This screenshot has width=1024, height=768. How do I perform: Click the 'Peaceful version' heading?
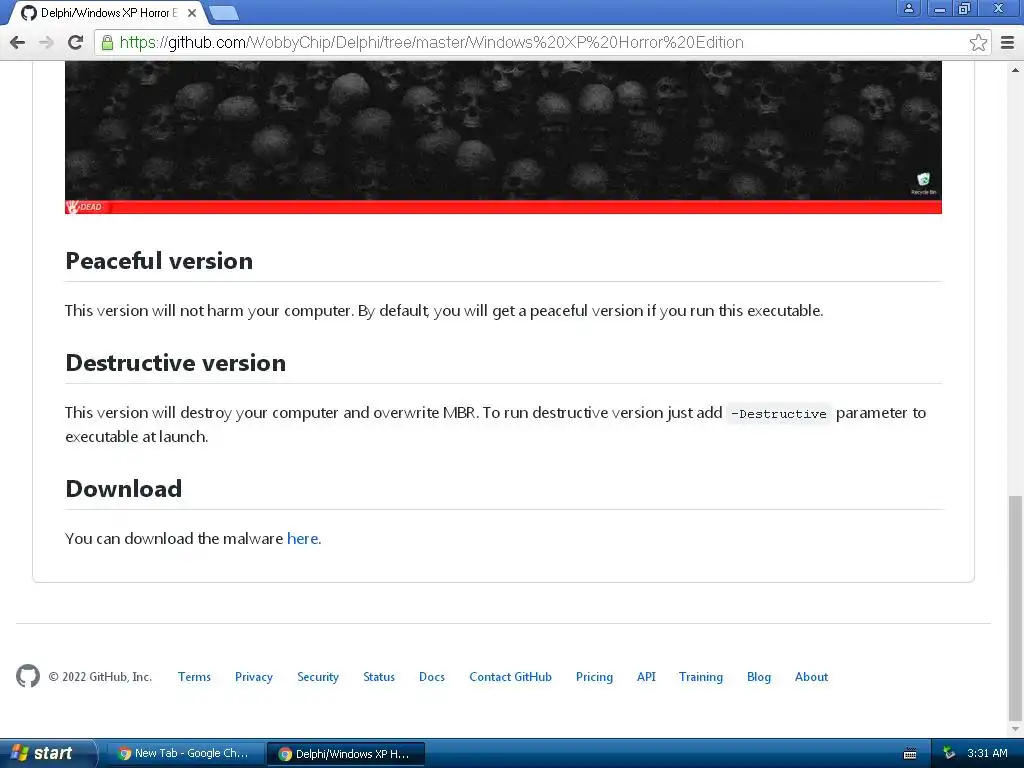coord(159,261)
